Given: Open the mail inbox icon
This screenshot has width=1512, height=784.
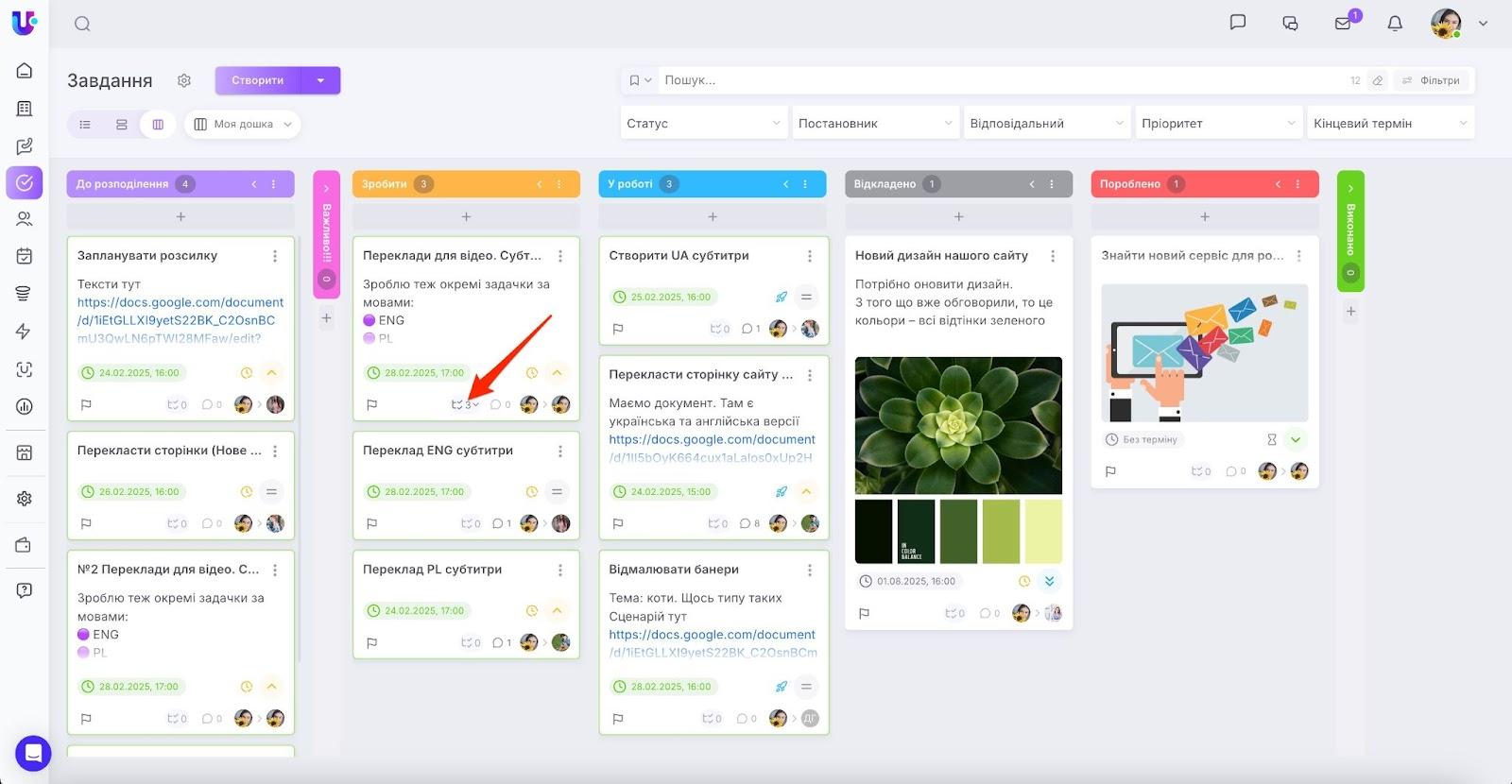Looking at the screenshot, I should click(x=1343, y=24).
